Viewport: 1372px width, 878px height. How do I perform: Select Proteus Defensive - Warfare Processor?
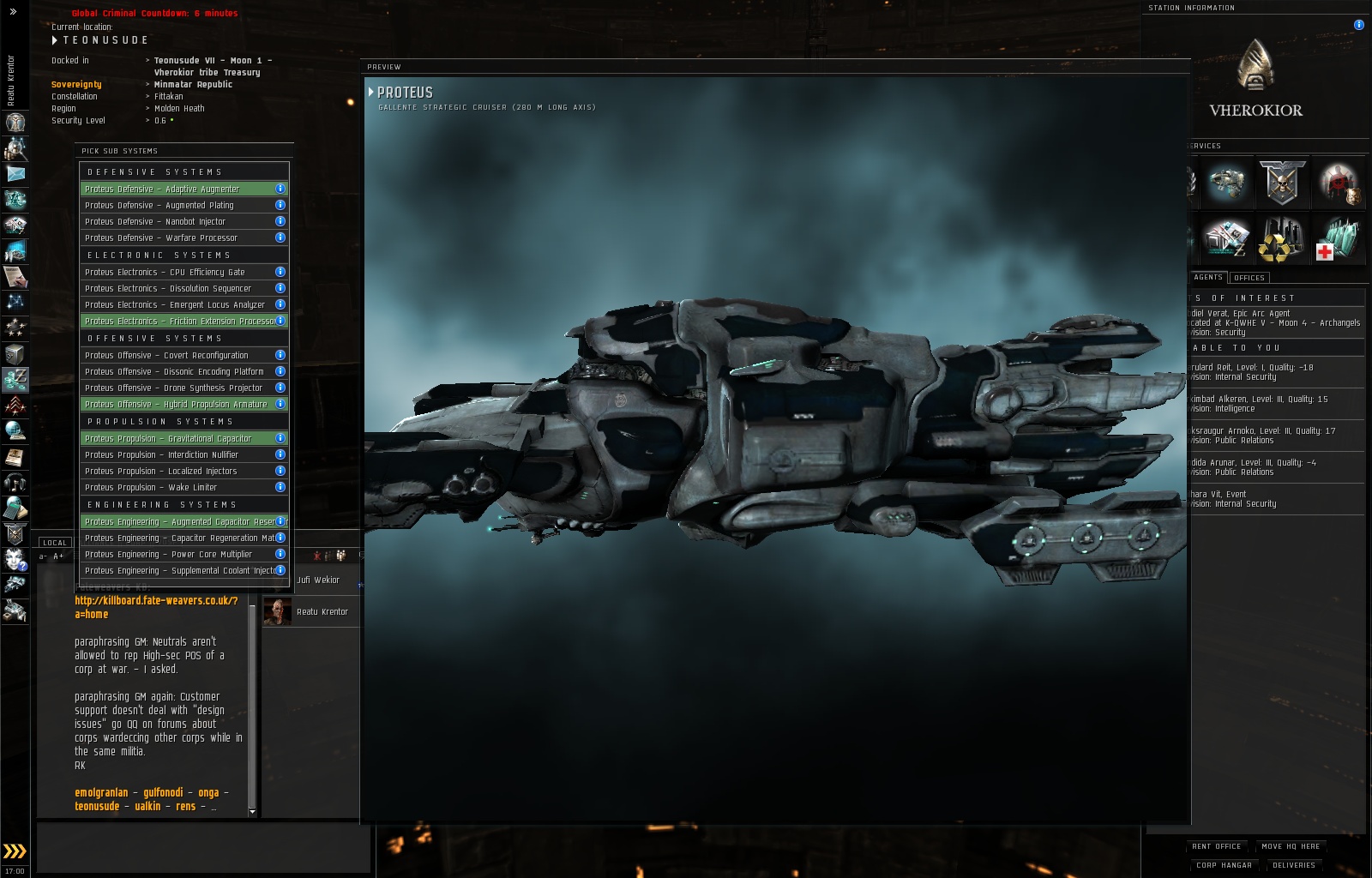pyautogui.click(x=184, y=238)
